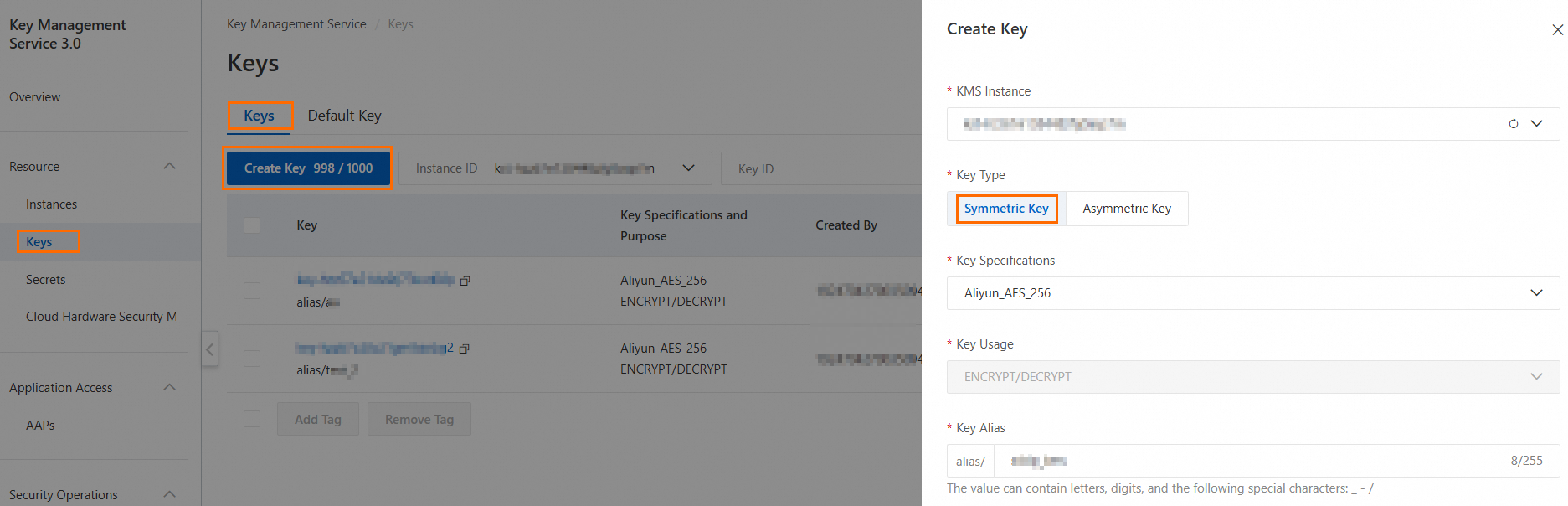This screenshot has height=506, width=1568.
Task: Open the Key Specifications dropdown
Action: (x=1252, y=293)
